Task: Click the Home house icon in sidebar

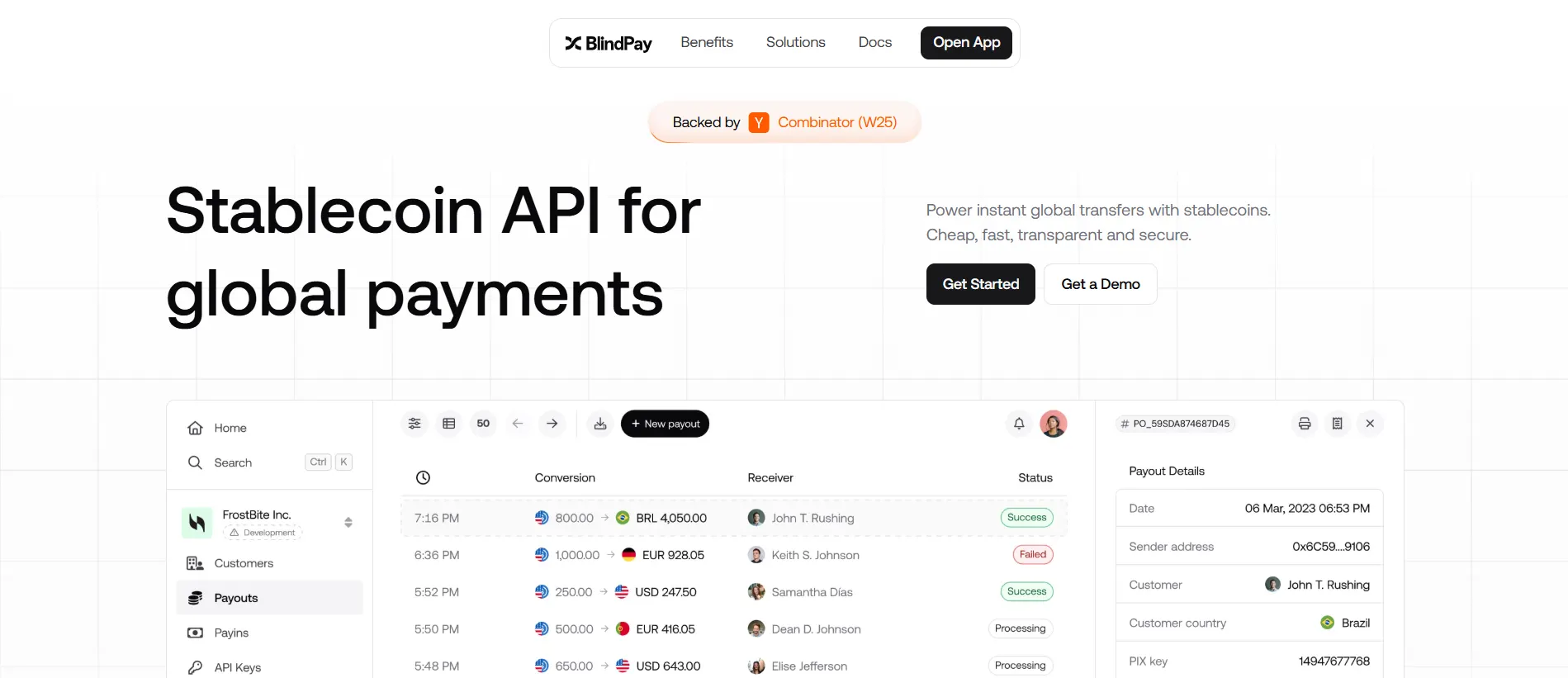Action: [195, 428]
